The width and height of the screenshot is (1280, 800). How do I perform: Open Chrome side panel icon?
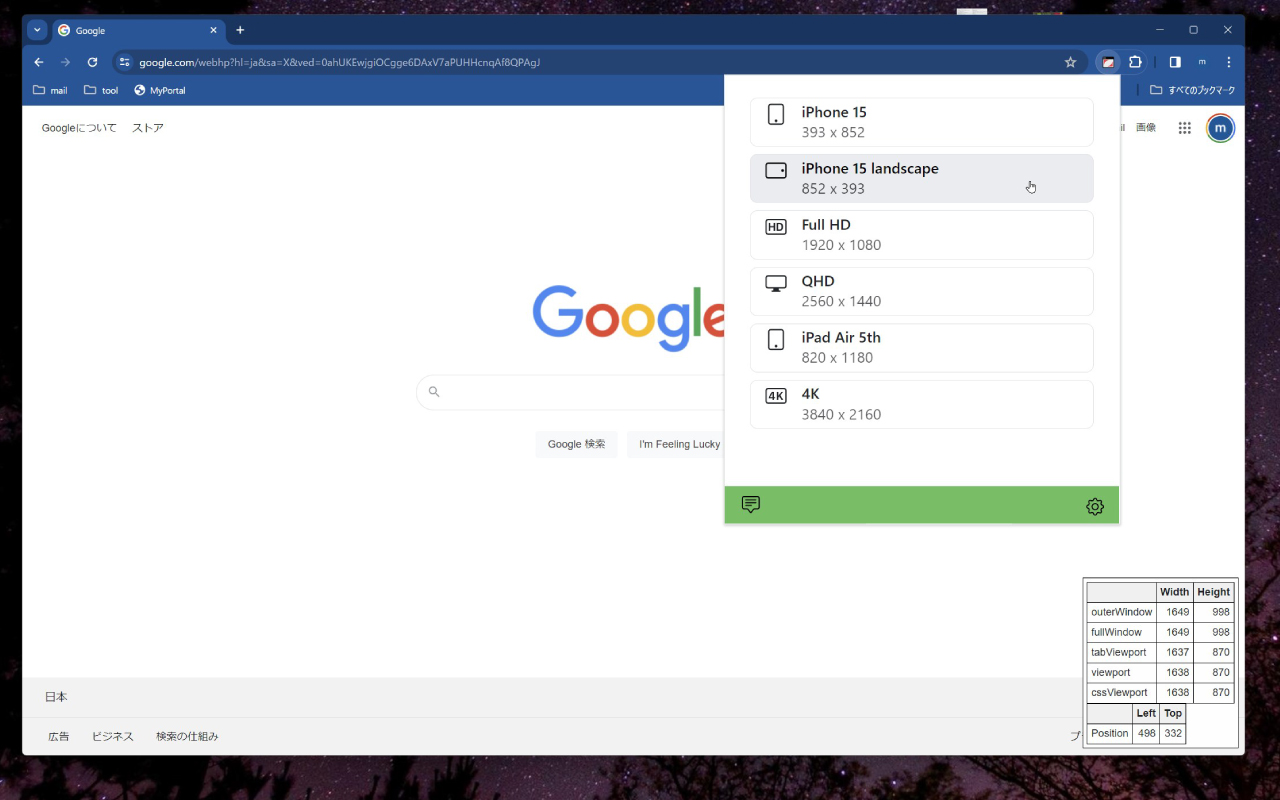pyautogui.click(x=1175, y=62)
